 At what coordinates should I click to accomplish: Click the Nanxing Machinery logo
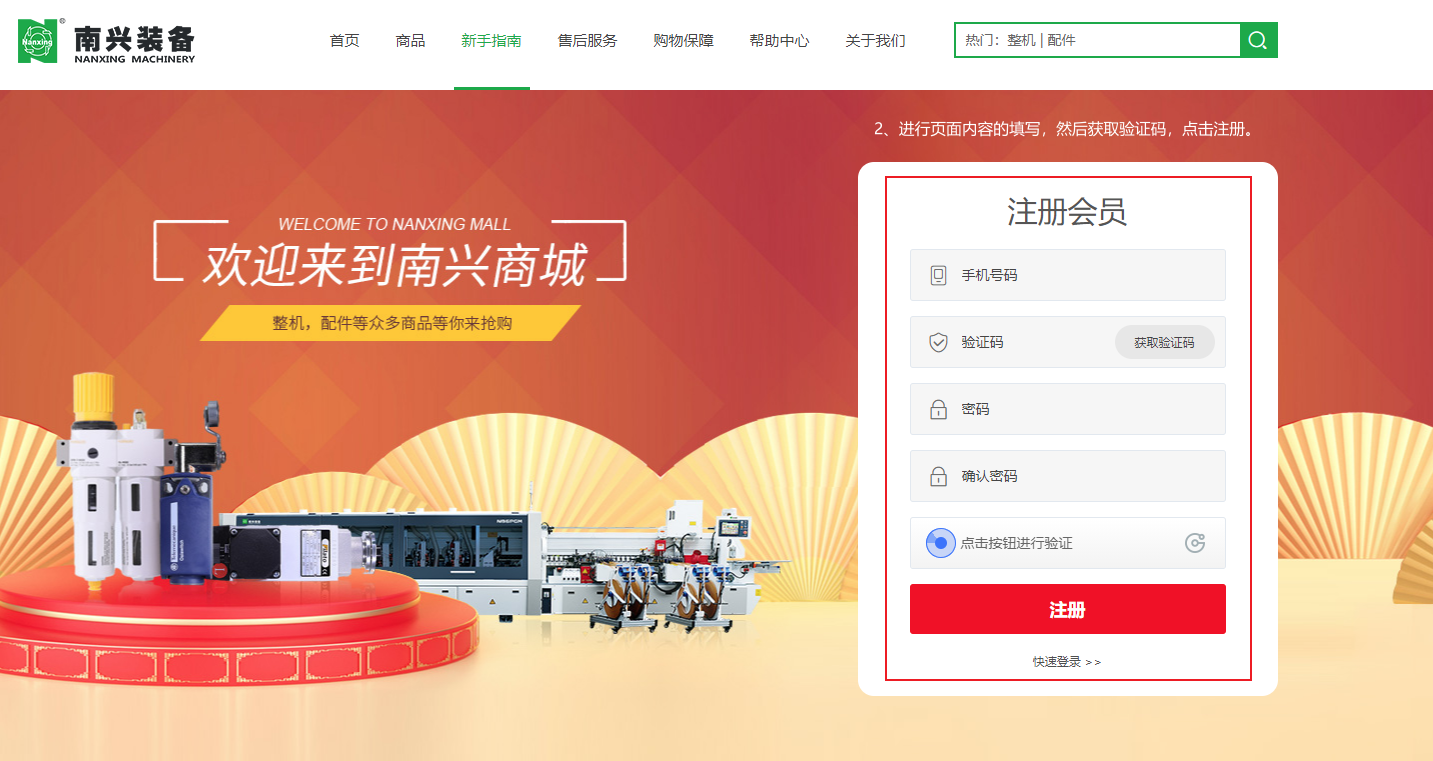point(107,41)
